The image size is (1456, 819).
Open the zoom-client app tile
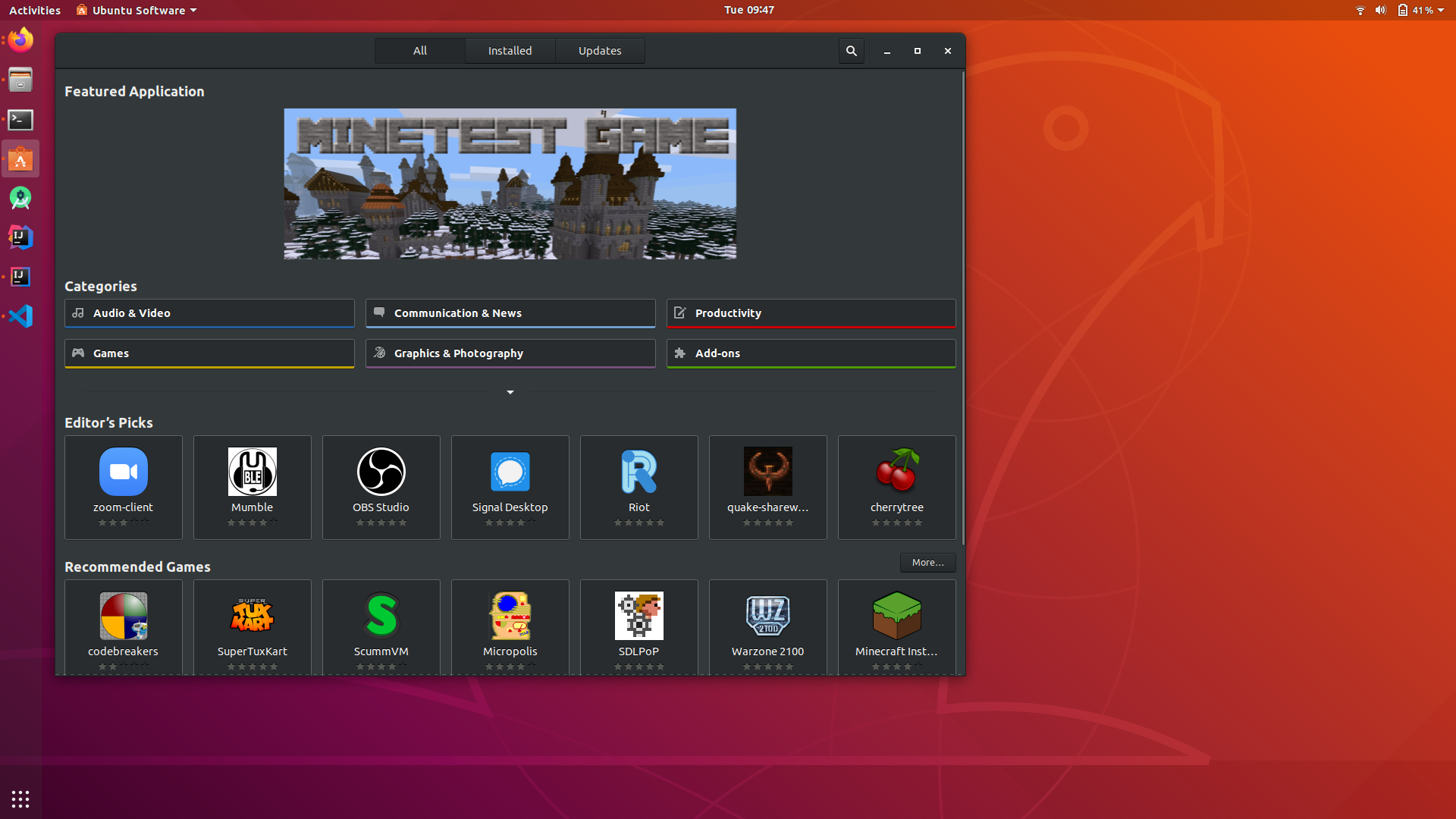point(123,487)
